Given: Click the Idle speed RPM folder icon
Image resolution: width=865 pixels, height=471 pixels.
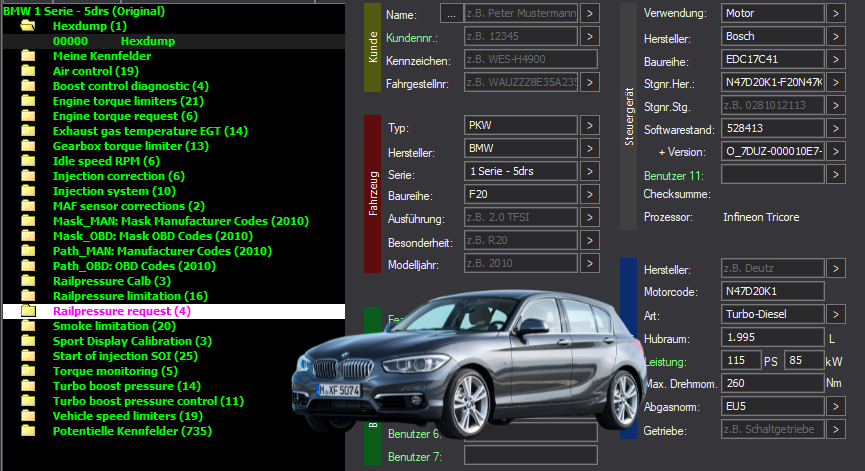Looking at the screenshot, I should coord(28,161).
